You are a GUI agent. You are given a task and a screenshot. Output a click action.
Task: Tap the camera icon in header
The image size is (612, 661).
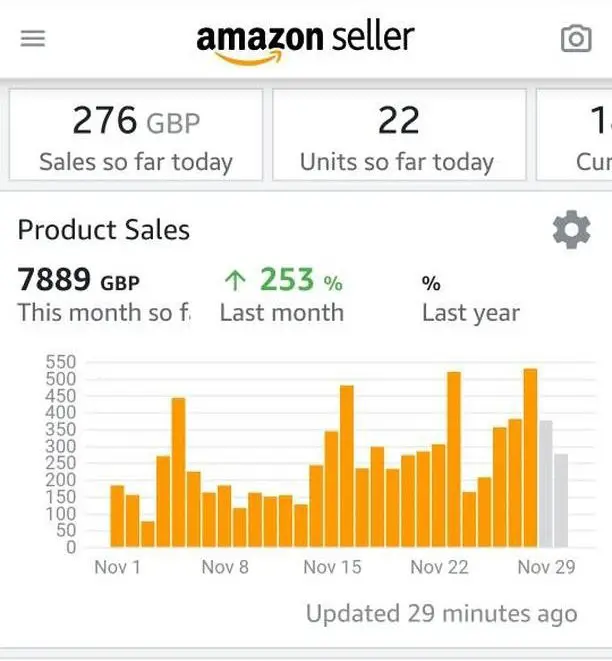[576, 38]
